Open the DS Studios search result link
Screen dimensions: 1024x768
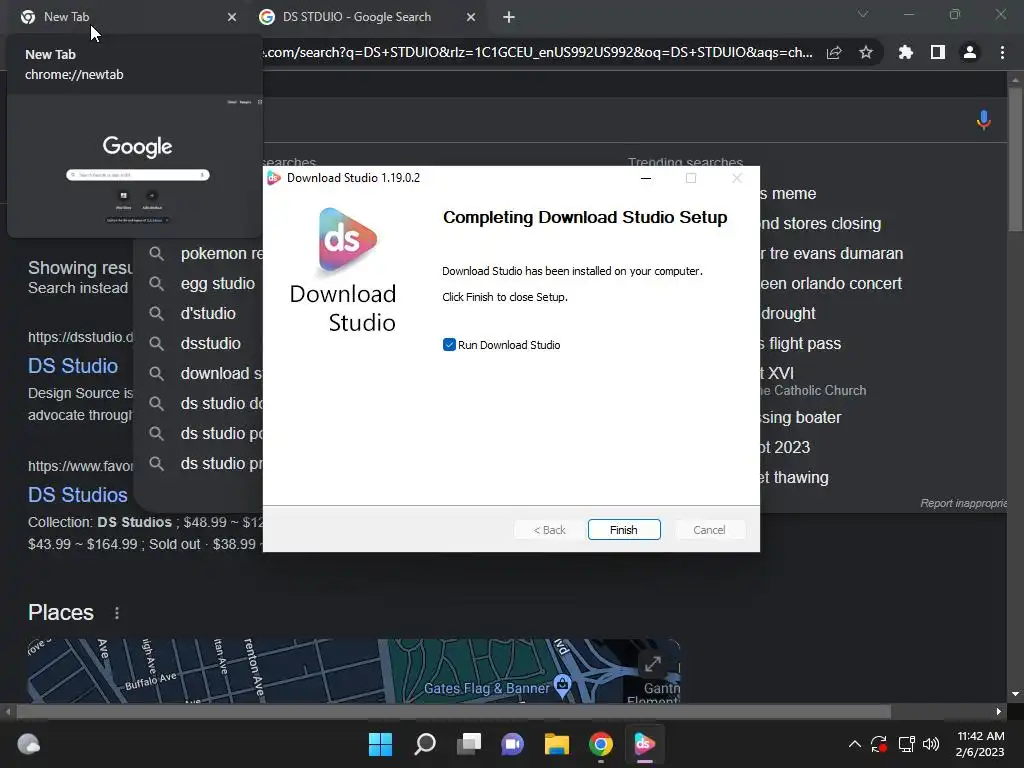point(78,495)
